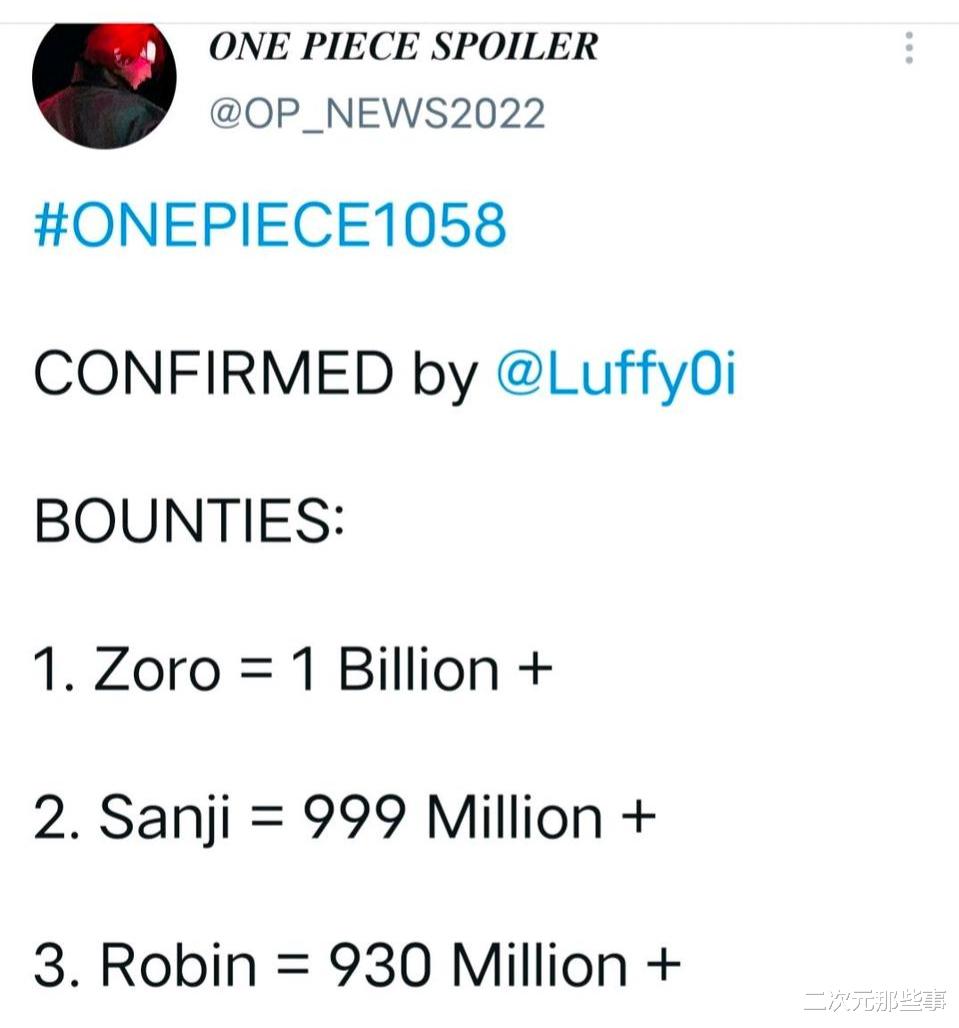Visit the @OP_NEWS2022 handle
The image size is (959, 1028).
tap(377, 113)
